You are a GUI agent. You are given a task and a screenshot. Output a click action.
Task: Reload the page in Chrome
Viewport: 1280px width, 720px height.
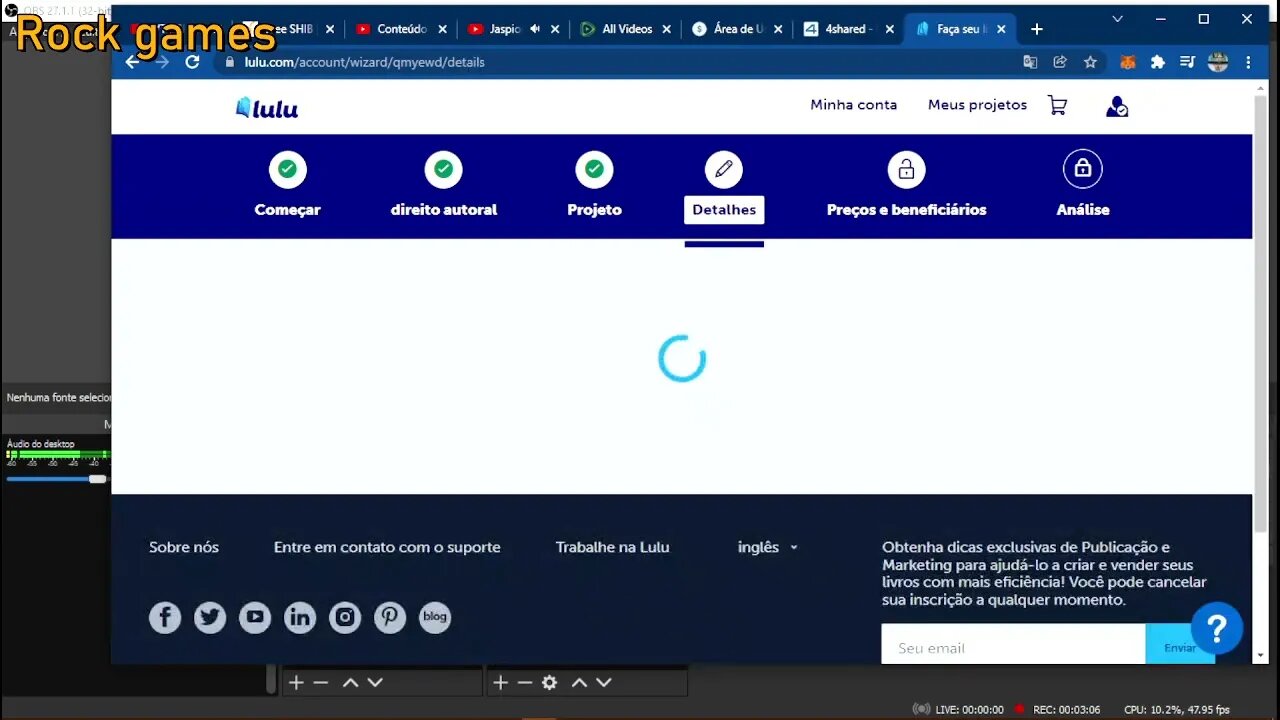[192, 62]
